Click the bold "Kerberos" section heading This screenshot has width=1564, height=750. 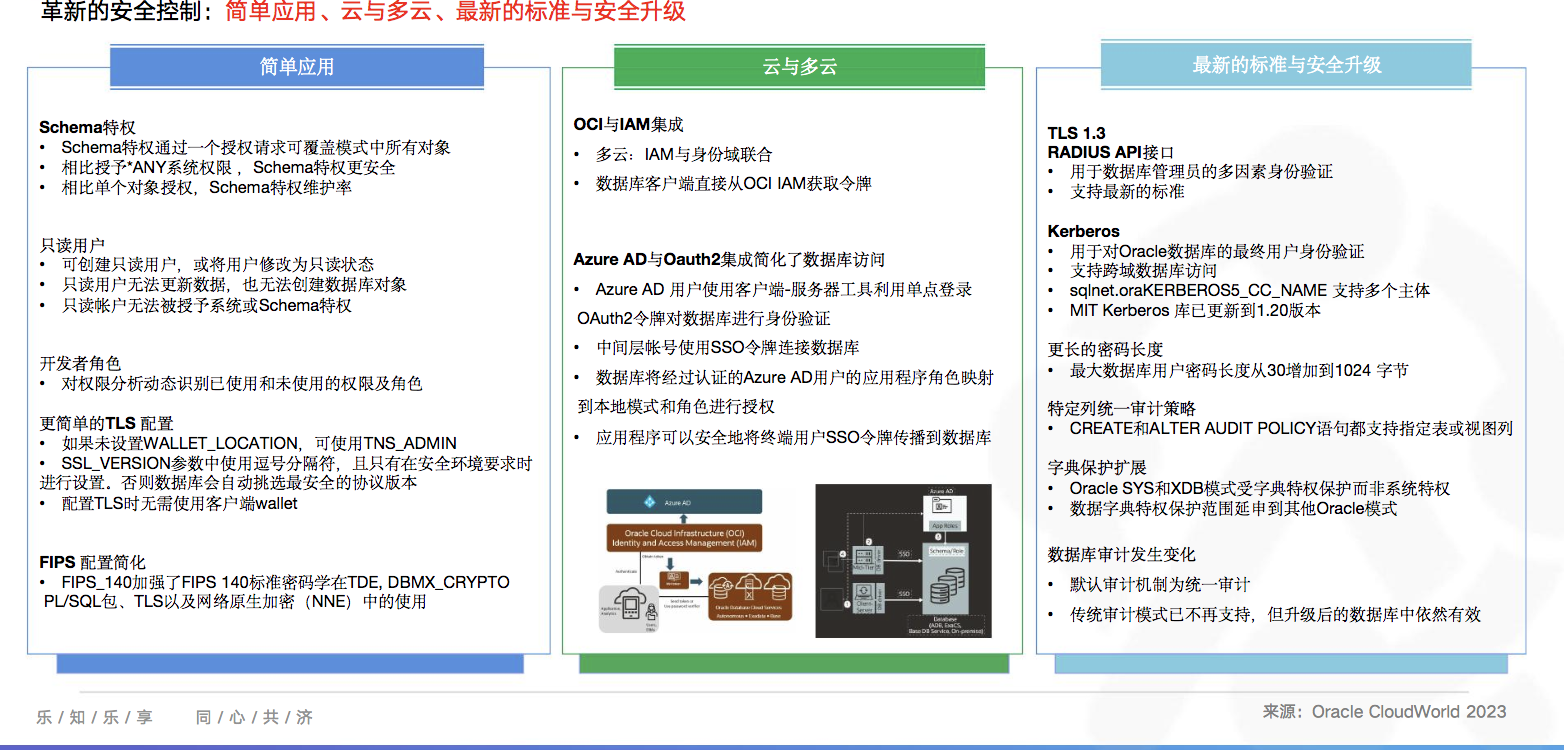(x=1083, y=231)
